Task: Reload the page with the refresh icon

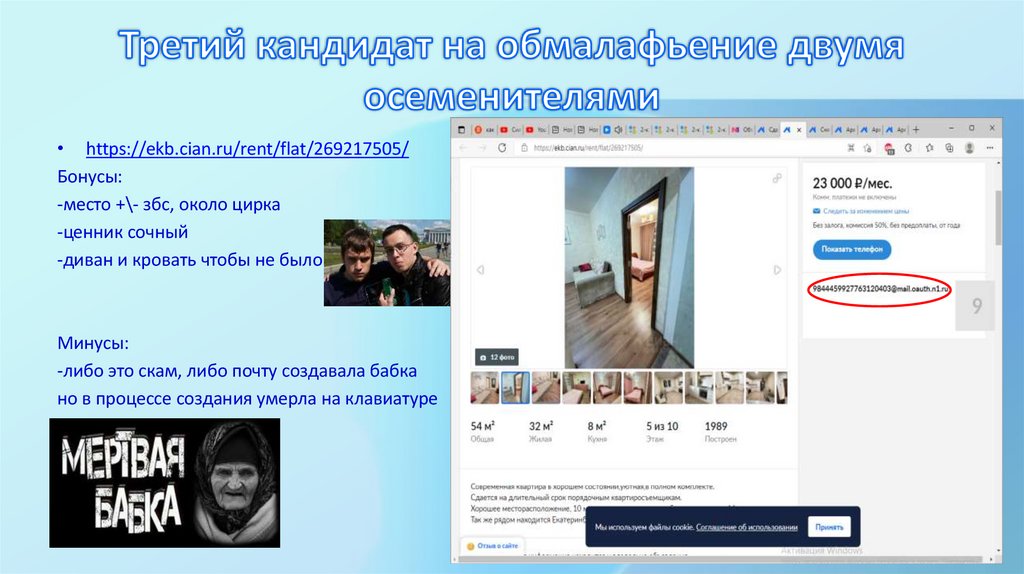Action: coord(502,148)
